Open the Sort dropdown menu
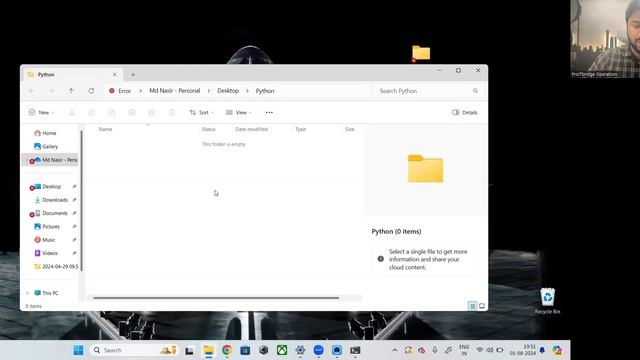This screenshot has height=360, width=640. [x=202, y=112]
